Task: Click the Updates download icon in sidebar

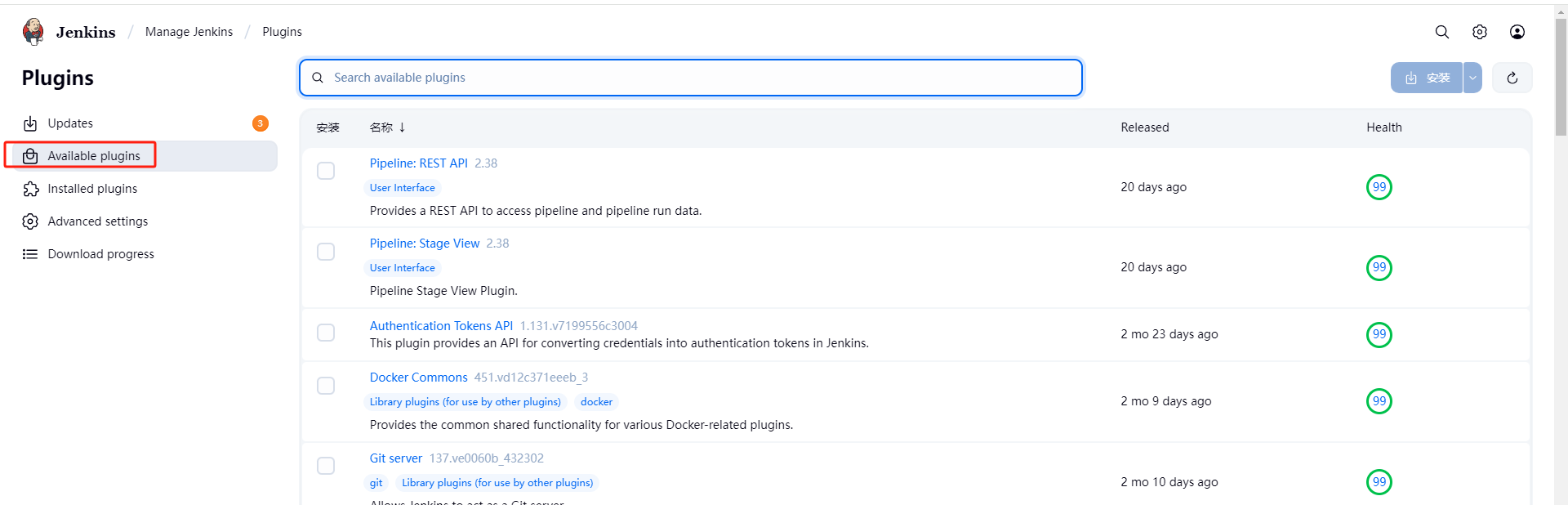Action: point(30,123)
